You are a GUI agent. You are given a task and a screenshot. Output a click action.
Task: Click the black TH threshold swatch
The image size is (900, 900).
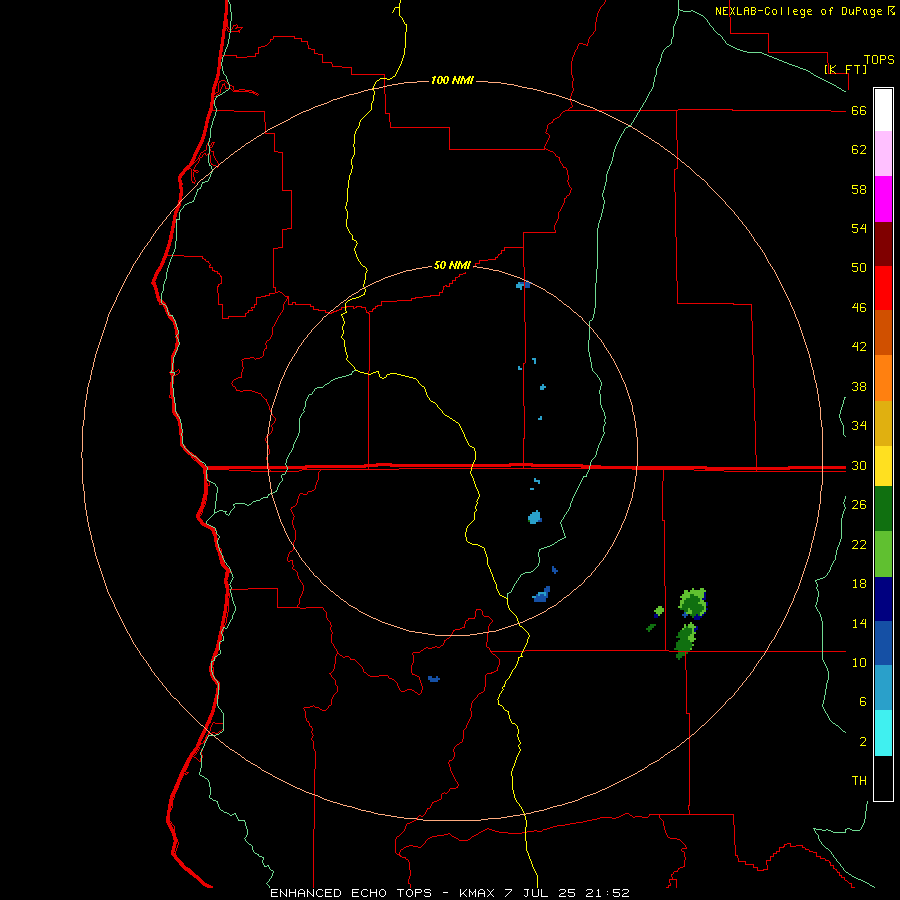[x=883, y=778]
